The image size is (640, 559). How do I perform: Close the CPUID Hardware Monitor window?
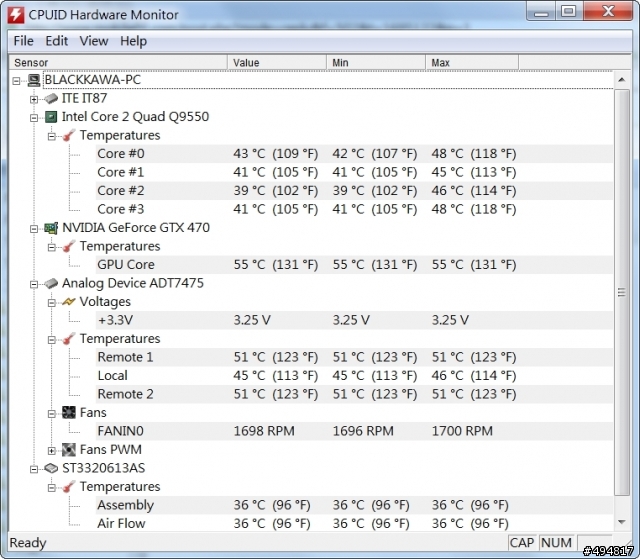coord(608,12)
